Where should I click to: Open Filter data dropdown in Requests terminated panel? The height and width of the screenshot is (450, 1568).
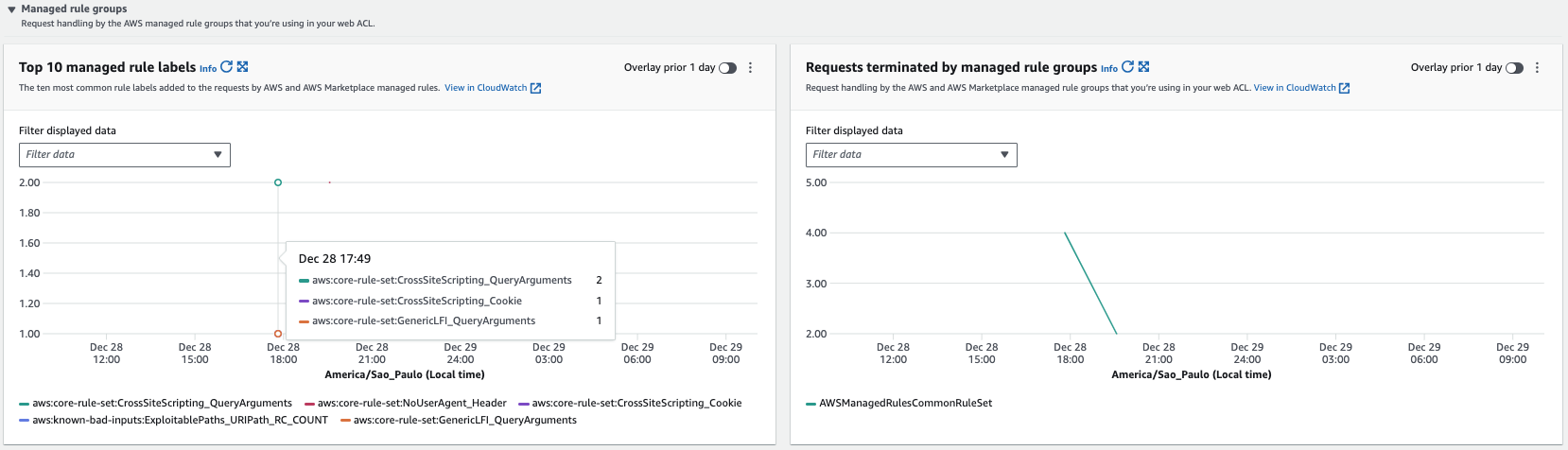(x=911, y=155)
